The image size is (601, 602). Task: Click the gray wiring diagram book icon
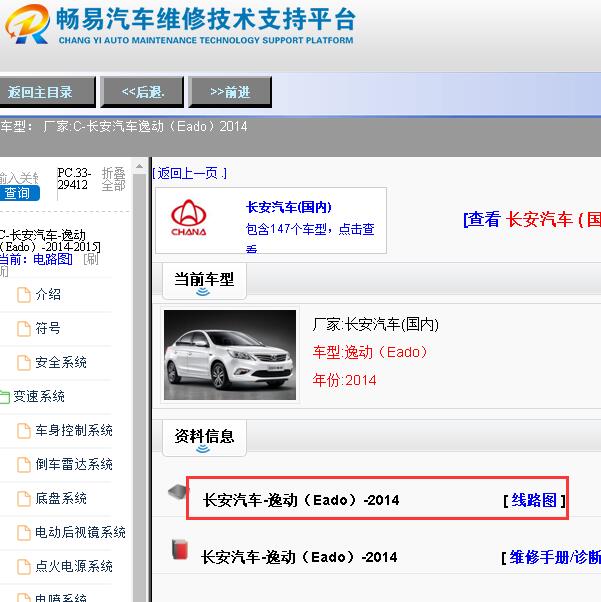point(177,492)
